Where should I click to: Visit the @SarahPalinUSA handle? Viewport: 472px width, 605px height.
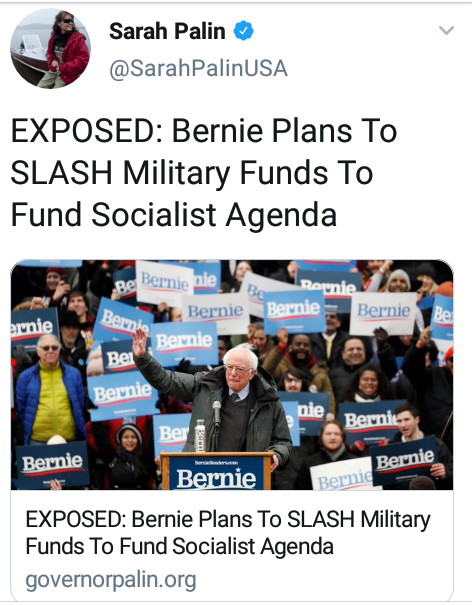point(198,69)
